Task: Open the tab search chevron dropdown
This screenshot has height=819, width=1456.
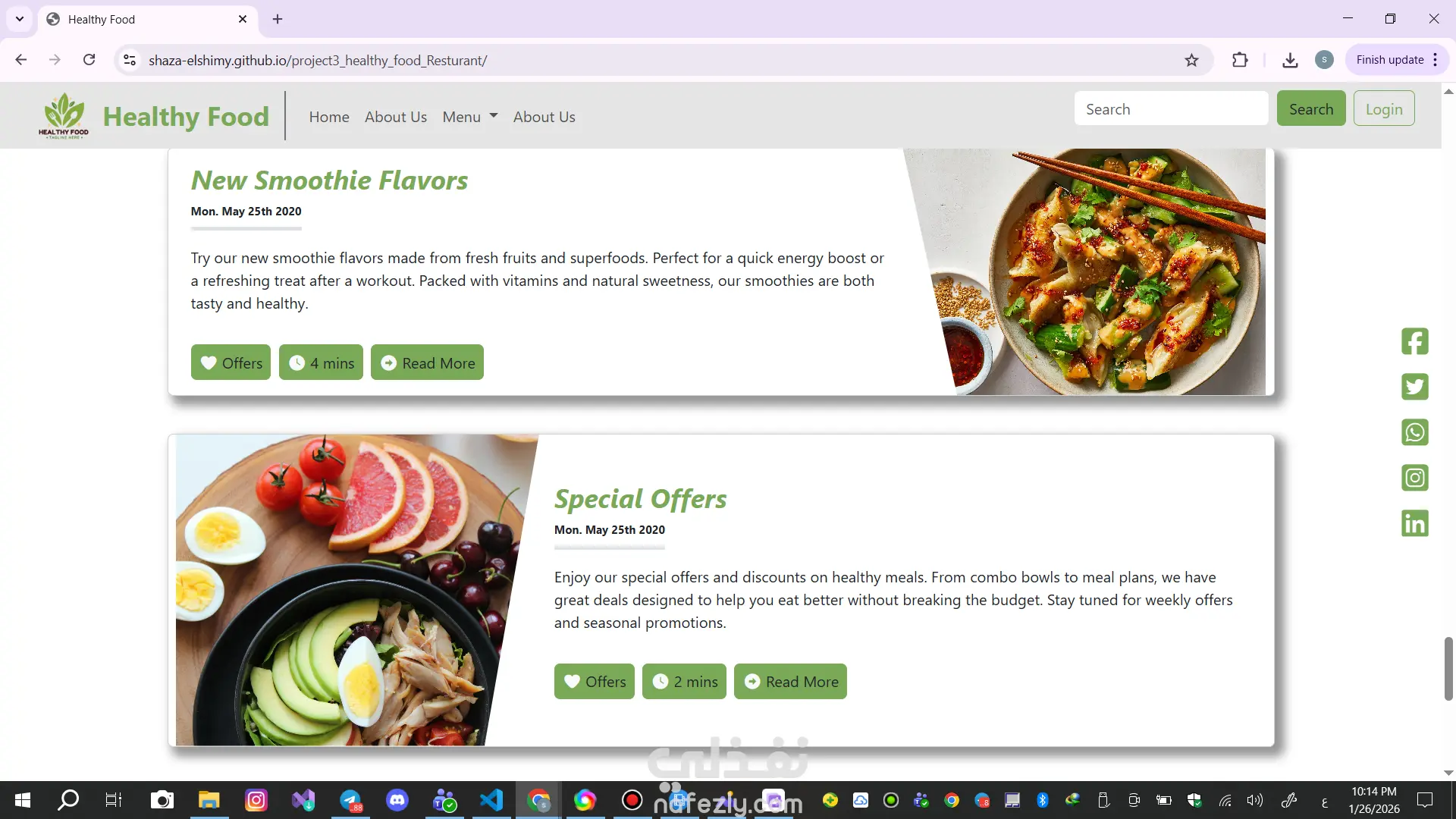Action: click(x=20, y=19)
